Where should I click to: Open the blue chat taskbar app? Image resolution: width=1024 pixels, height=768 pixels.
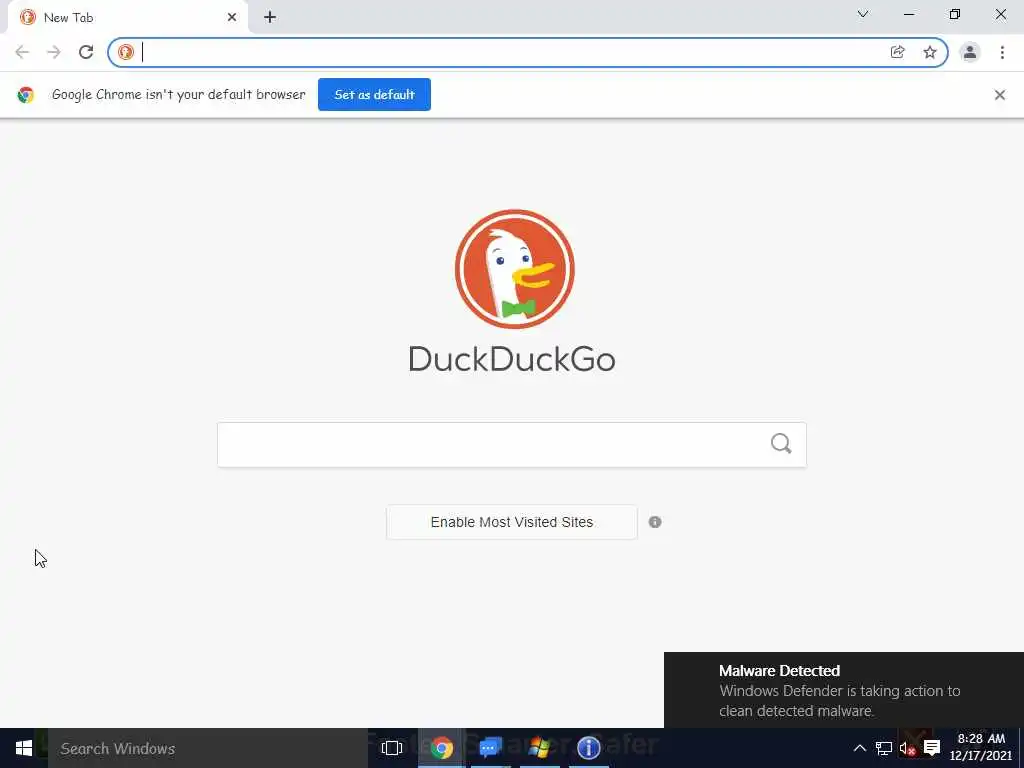[x=490, y=748]
